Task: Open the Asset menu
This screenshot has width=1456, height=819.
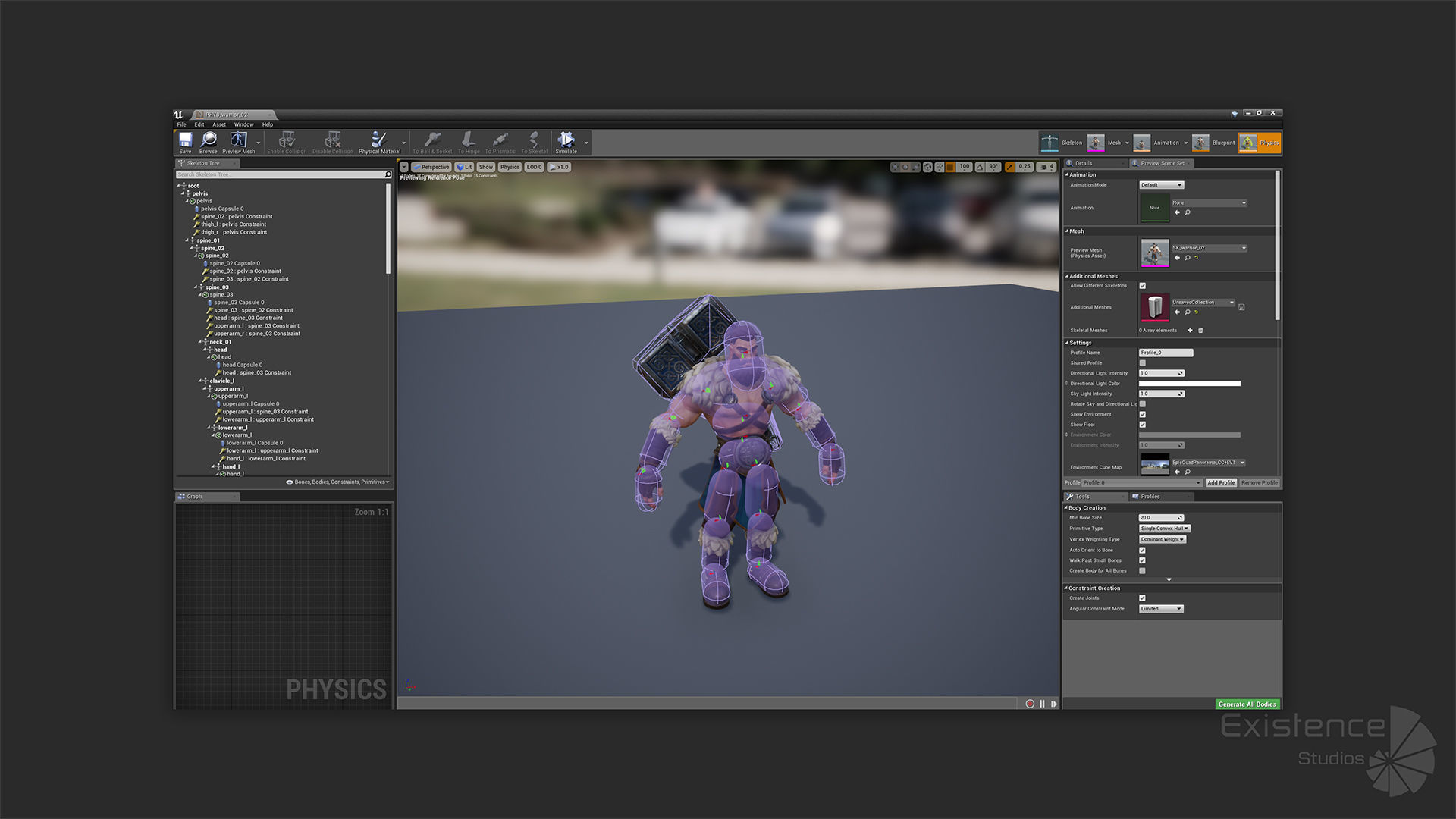Action: point(219,124)
